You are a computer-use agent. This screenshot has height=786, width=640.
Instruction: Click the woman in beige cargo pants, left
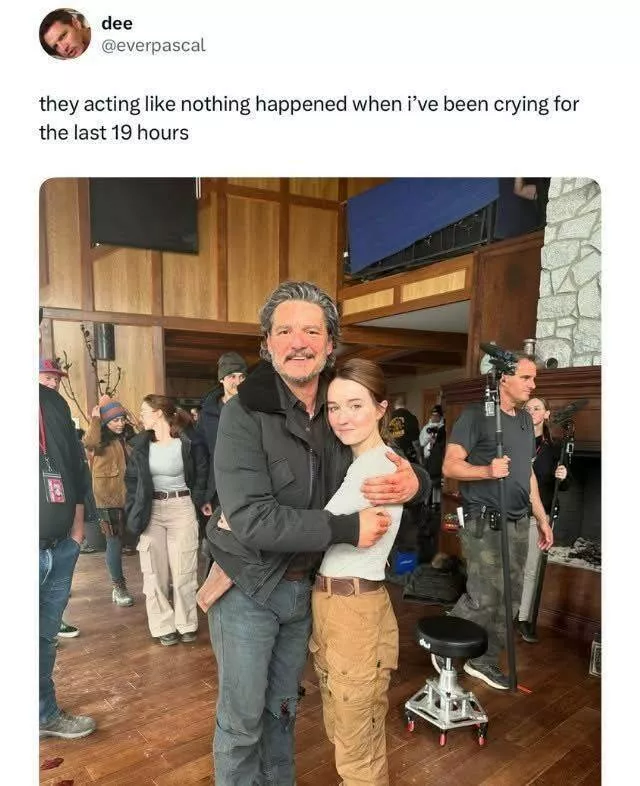pos(166,510)
